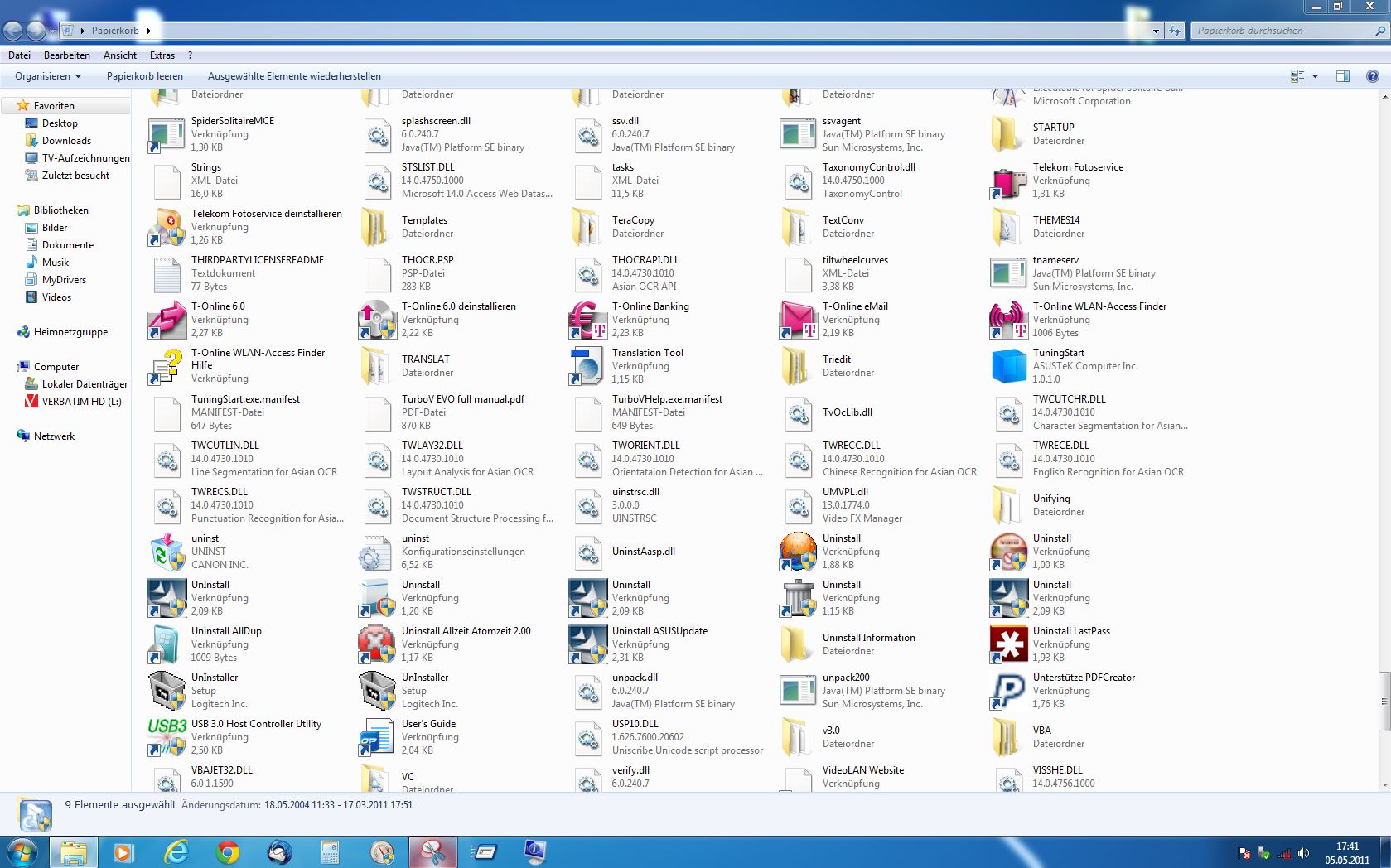The image size is (1391, 868).
Task: Select the TuningStart blue cube icon
Action: tap(1009, 366)
